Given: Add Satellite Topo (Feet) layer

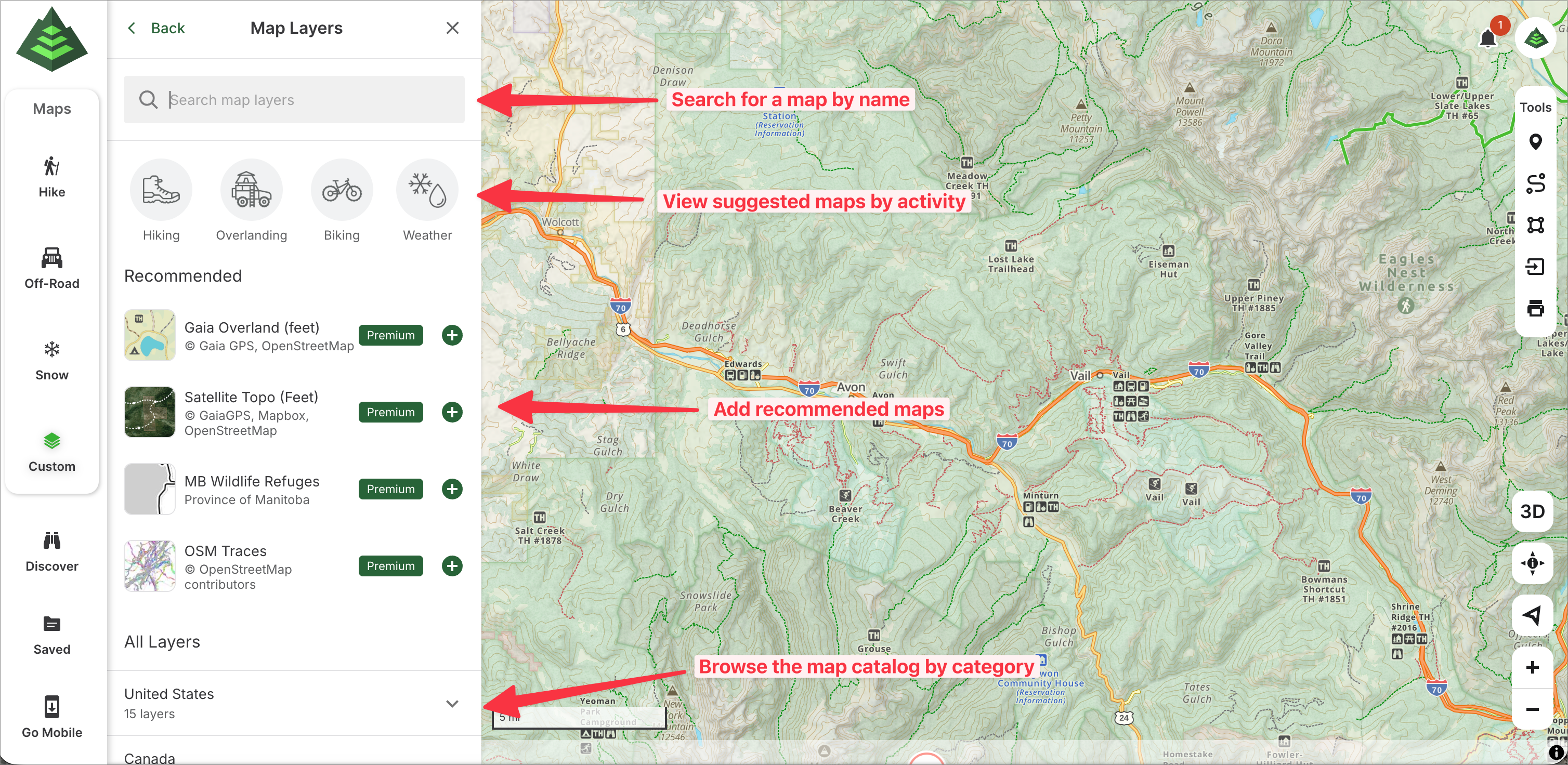Looking at the screenshot, I should [x=452, y=412].
